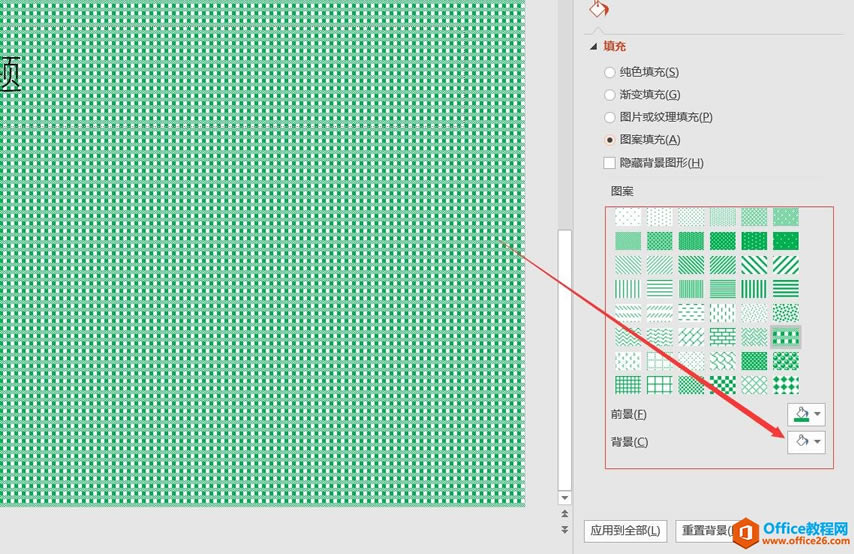Use the horizontal brick pattern
This screenshot has width=854, height=554.
(x=723, y=337)
